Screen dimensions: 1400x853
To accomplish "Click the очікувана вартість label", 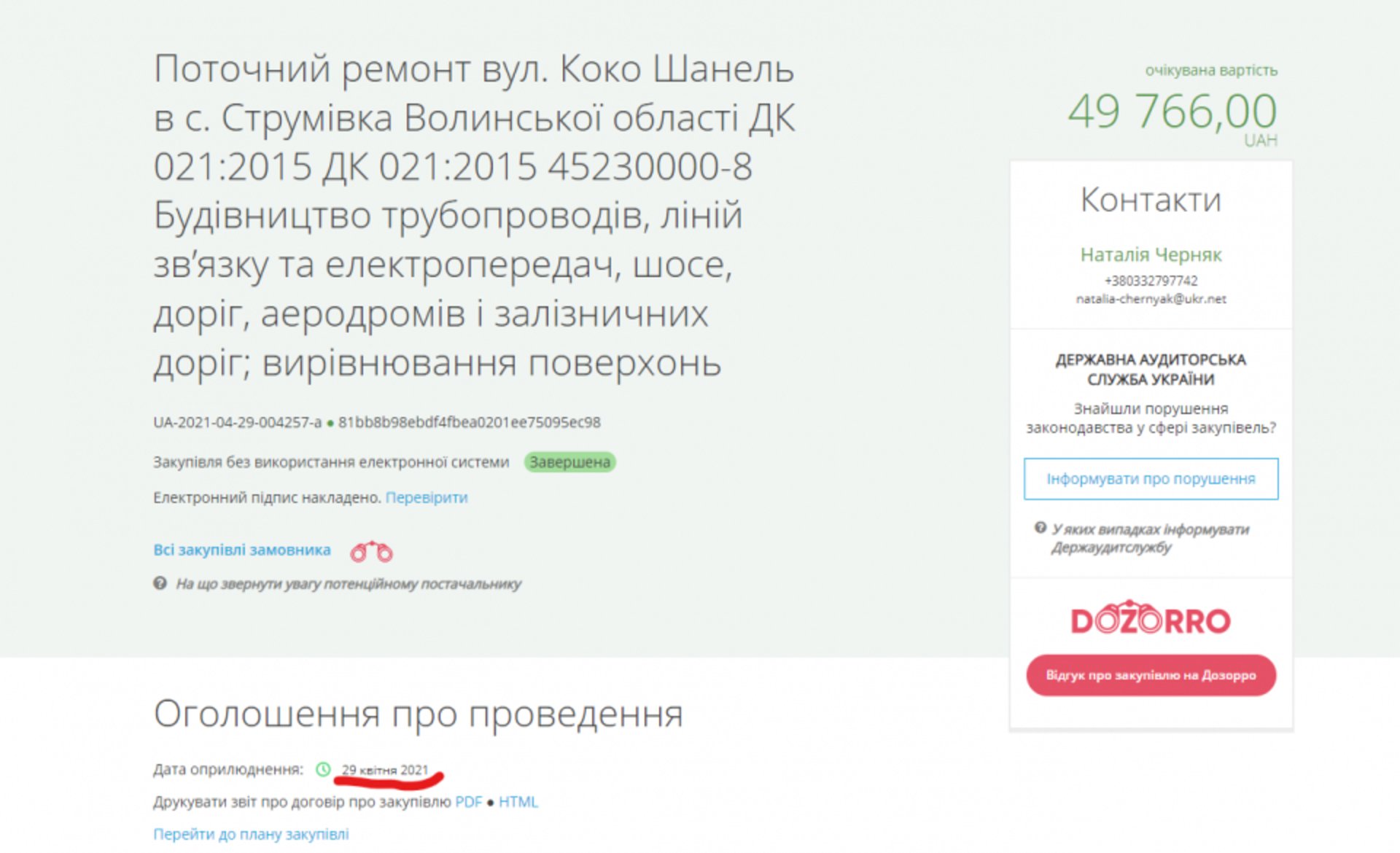I will click(1211, 70).
